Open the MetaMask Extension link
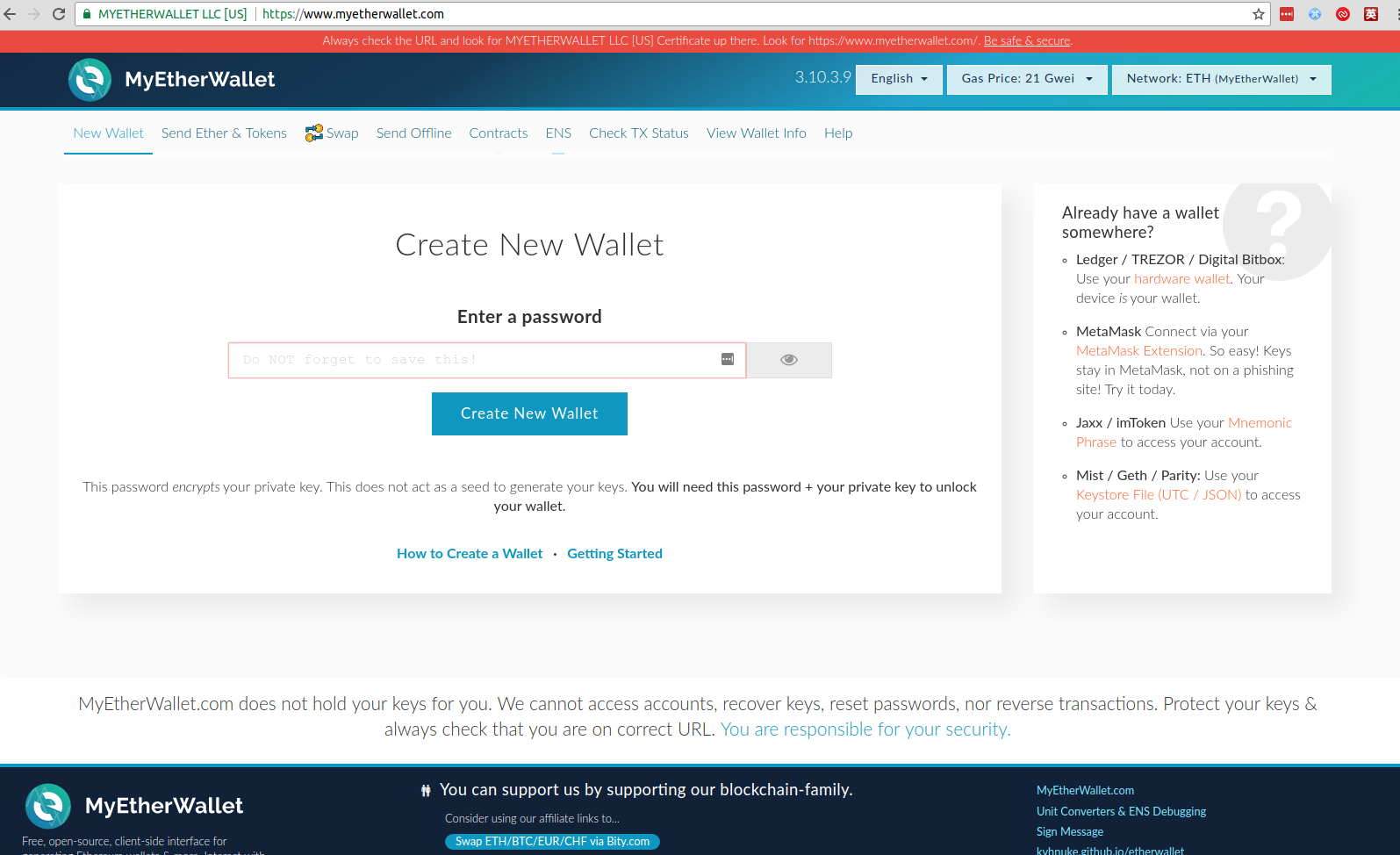The width and height of the screenshot is (1400, 855). coord(1139,351)
